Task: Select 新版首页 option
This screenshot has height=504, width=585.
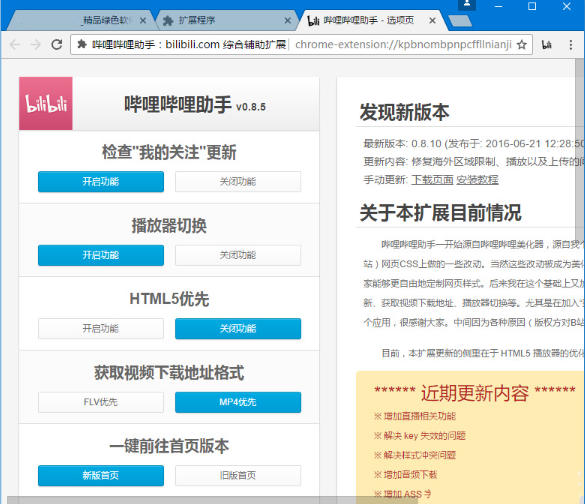Action: click(101, 475)
